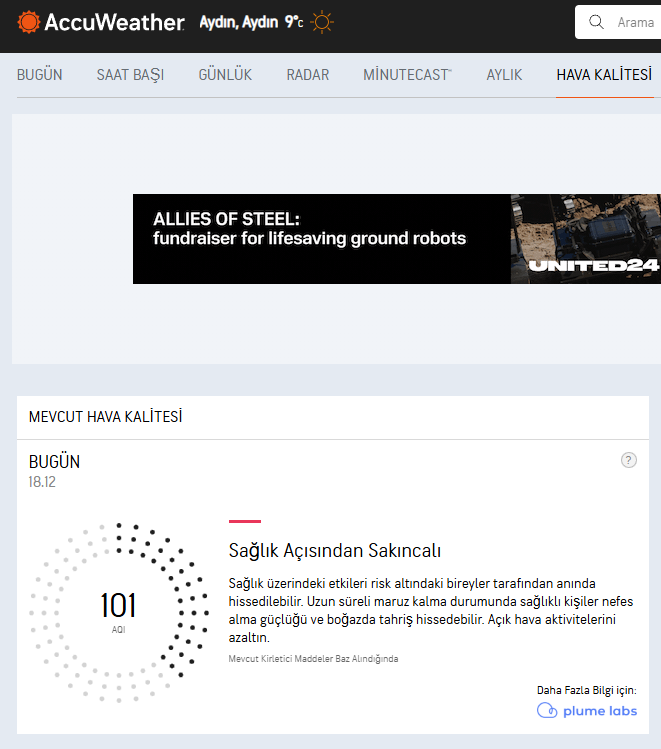This screenshot has height=749, width=661.
Task: Click the Aydın, Aydın location label
Action: tap(239, 22)
